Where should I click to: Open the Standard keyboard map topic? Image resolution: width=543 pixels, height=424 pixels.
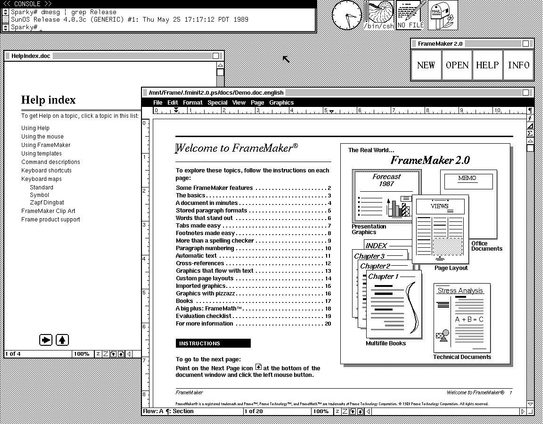click(42, 187)
